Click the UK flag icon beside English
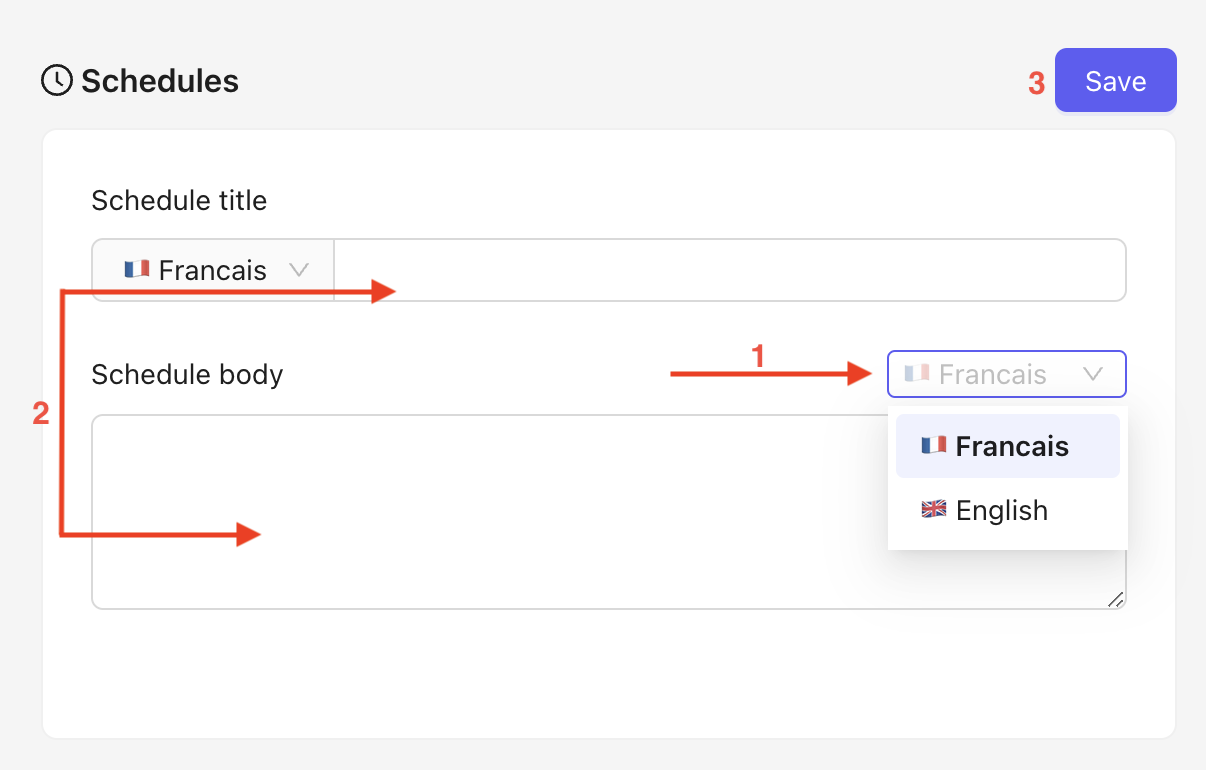The width and height of the screenshot is (1206, 770). pos(933,510)
